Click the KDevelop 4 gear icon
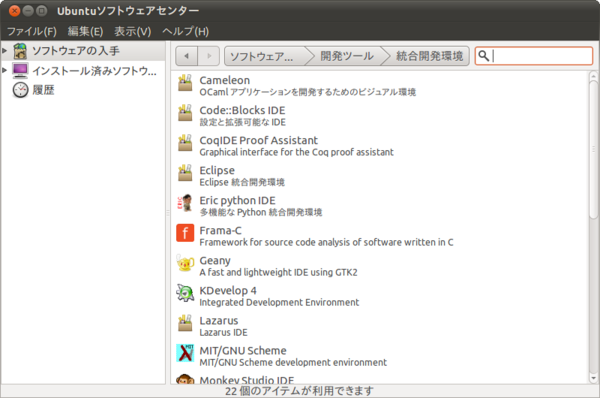This screenshot has height=398, width=600. pyautogui.click(x=185, y=293)
